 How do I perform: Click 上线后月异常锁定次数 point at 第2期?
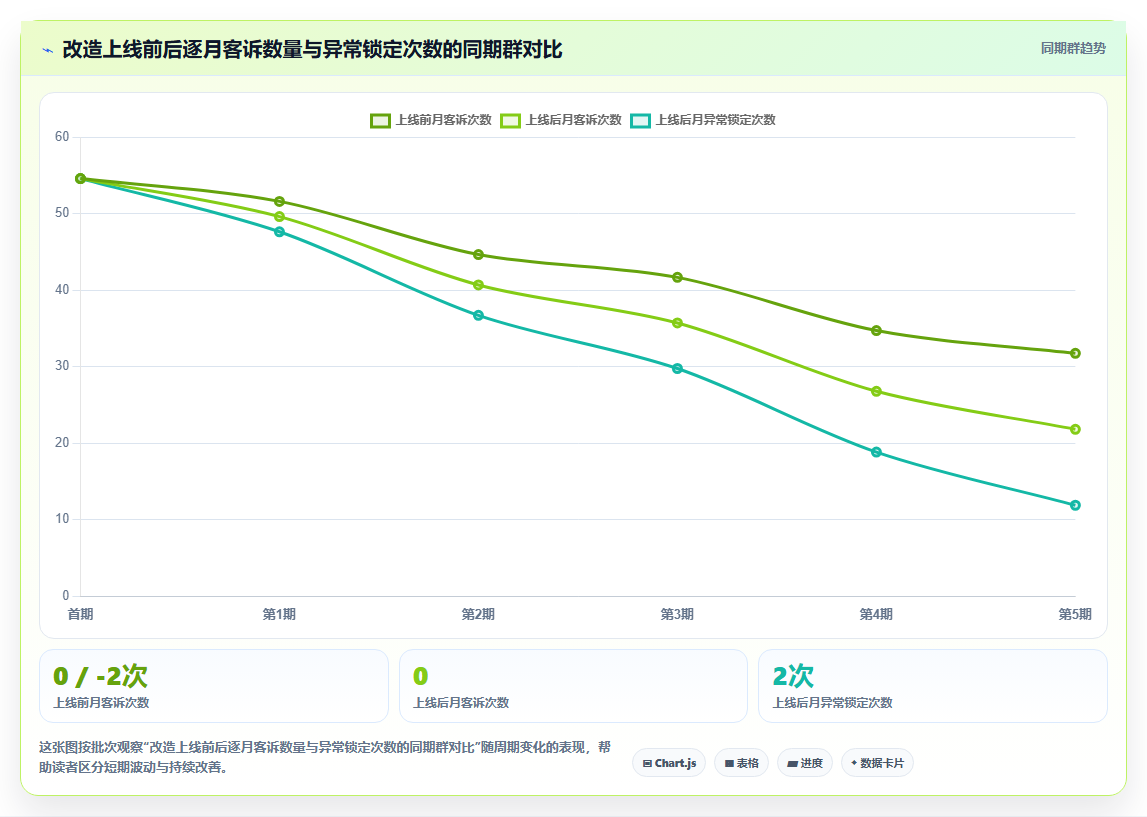tap(478, 315)
